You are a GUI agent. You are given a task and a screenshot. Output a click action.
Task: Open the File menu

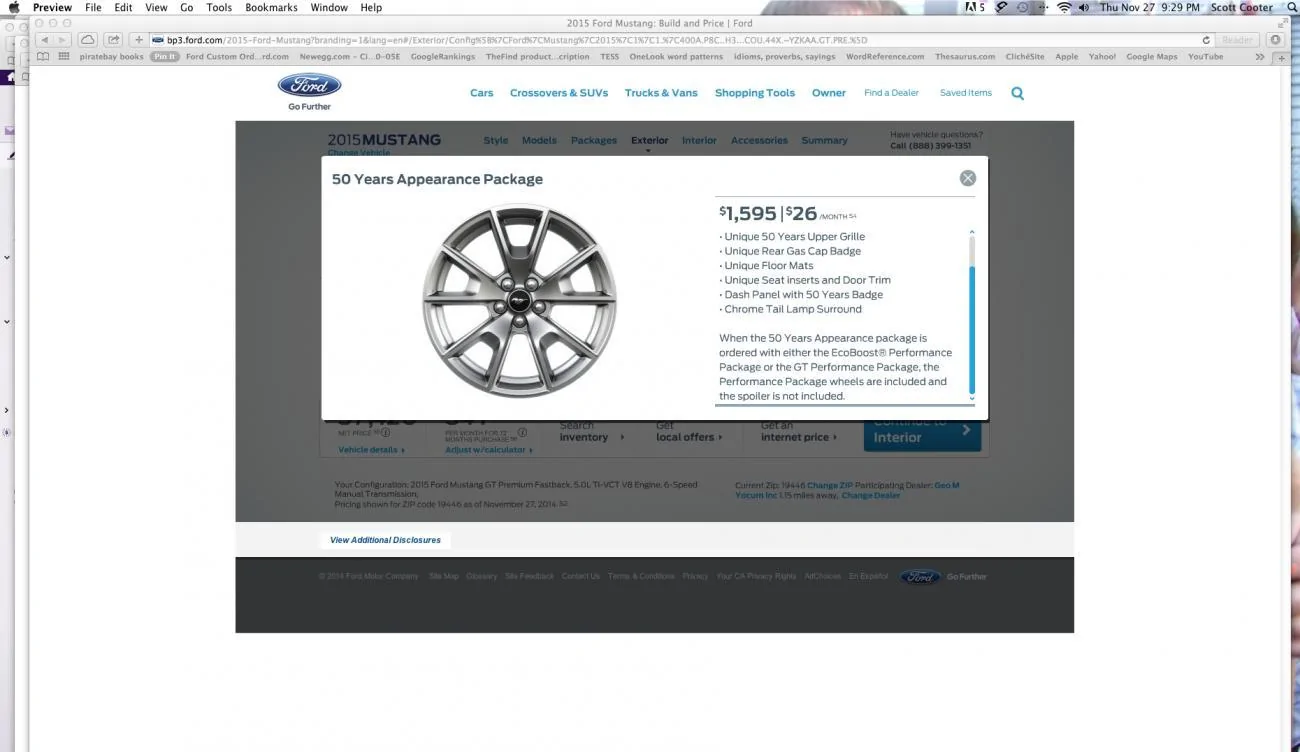point(93,7)
